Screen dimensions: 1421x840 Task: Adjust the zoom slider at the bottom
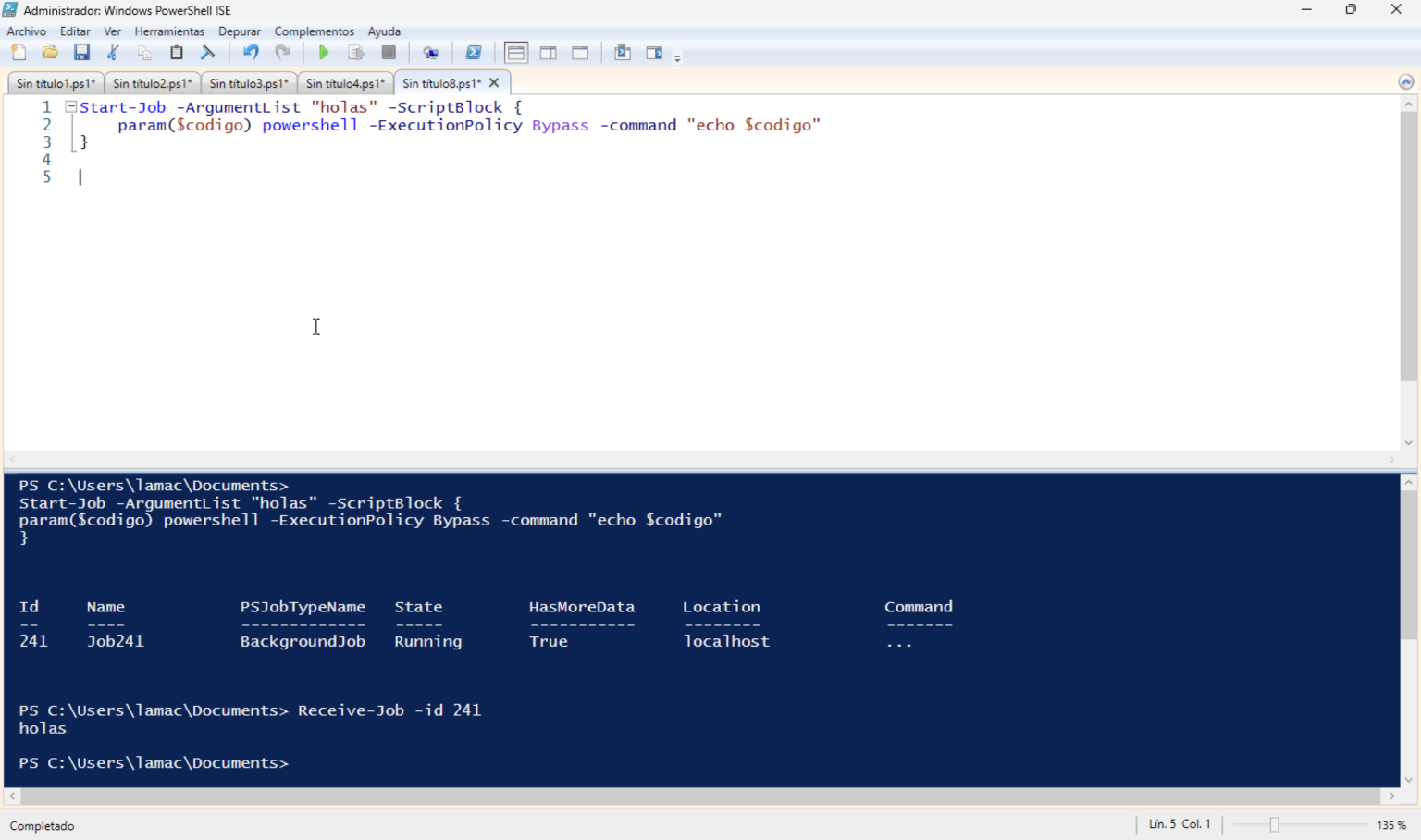point(1277,824)
